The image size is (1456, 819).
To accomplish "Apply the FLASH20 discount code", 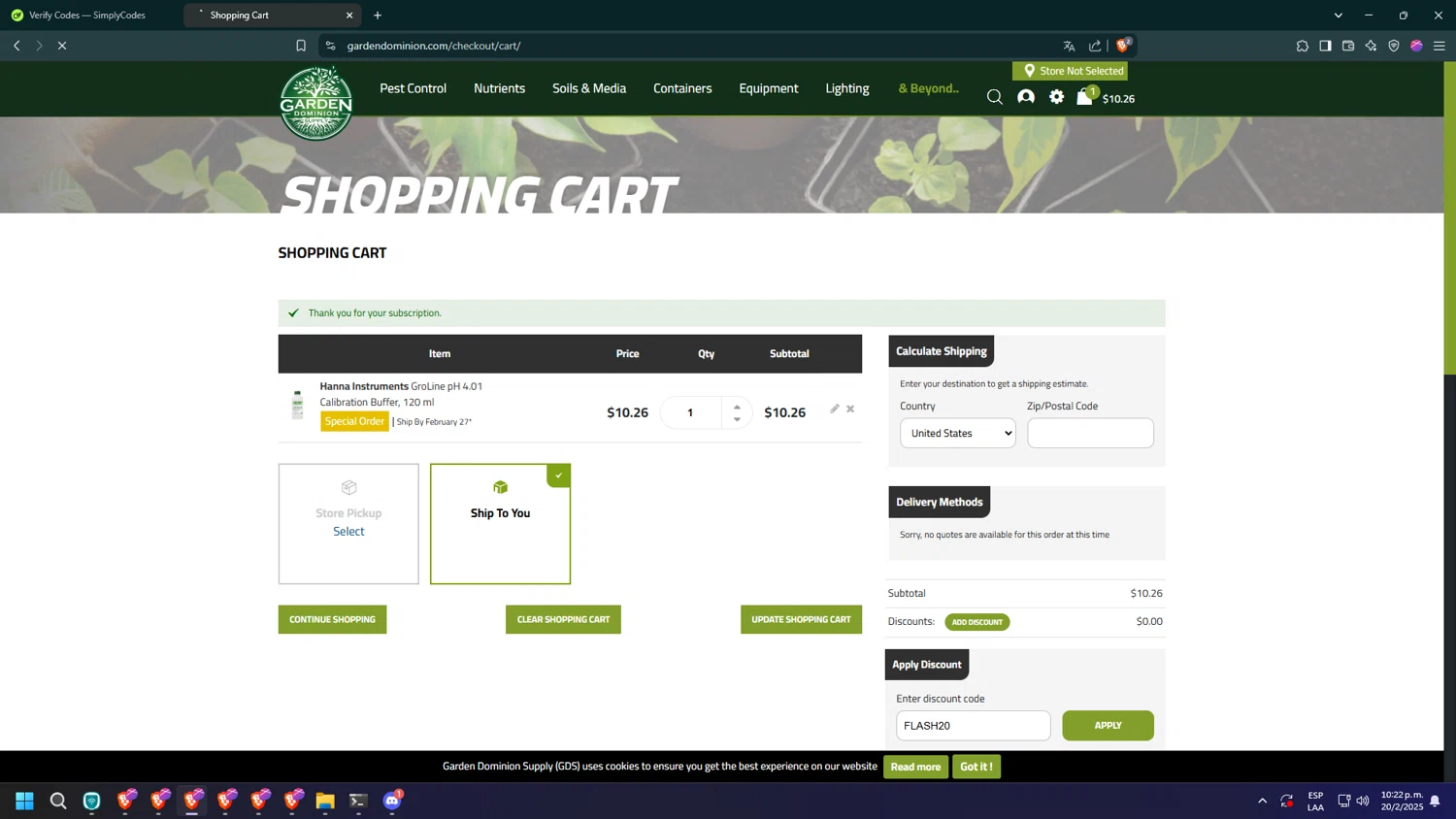I will click(x=1108, y=726).
